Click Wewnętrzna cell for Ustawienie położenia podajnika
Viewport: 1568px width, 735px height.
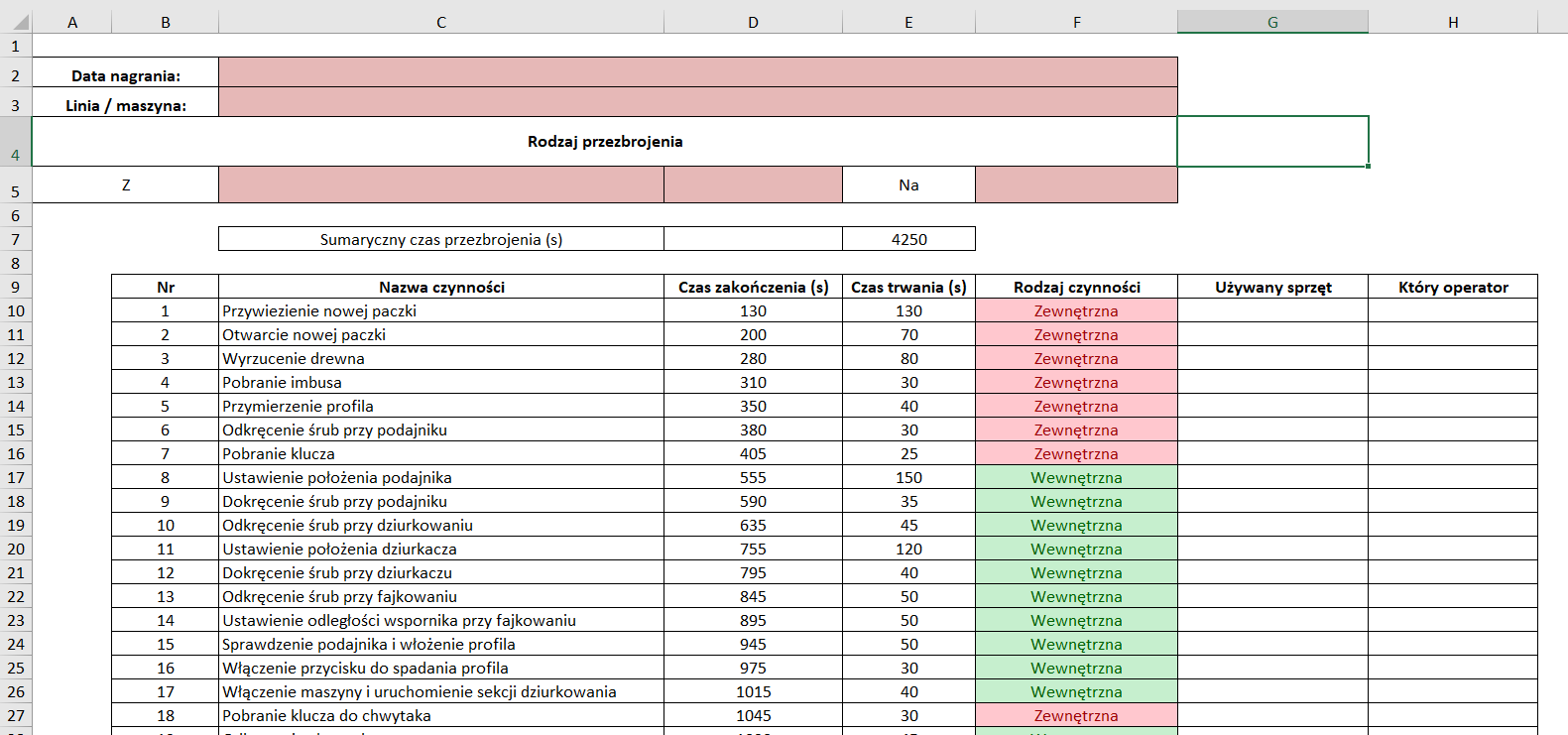coord(1076,477)
